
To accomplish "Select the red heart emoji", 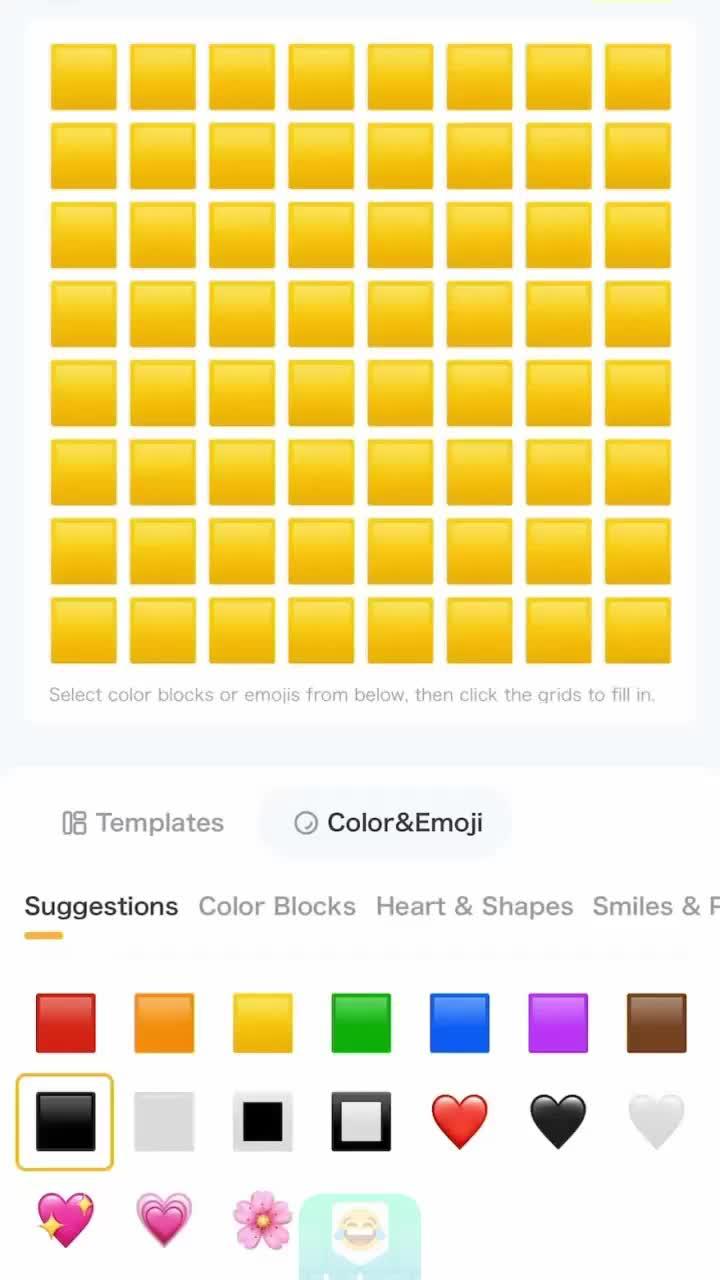I will pos(459,1121).
